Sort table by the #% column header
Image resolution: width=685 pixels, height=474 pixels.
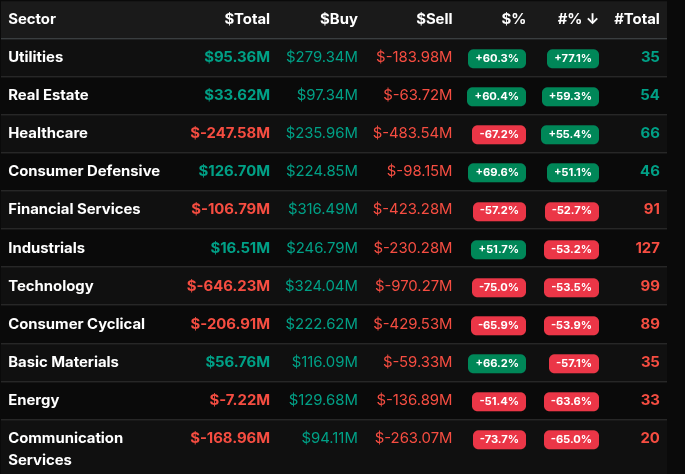click(578, 19)
